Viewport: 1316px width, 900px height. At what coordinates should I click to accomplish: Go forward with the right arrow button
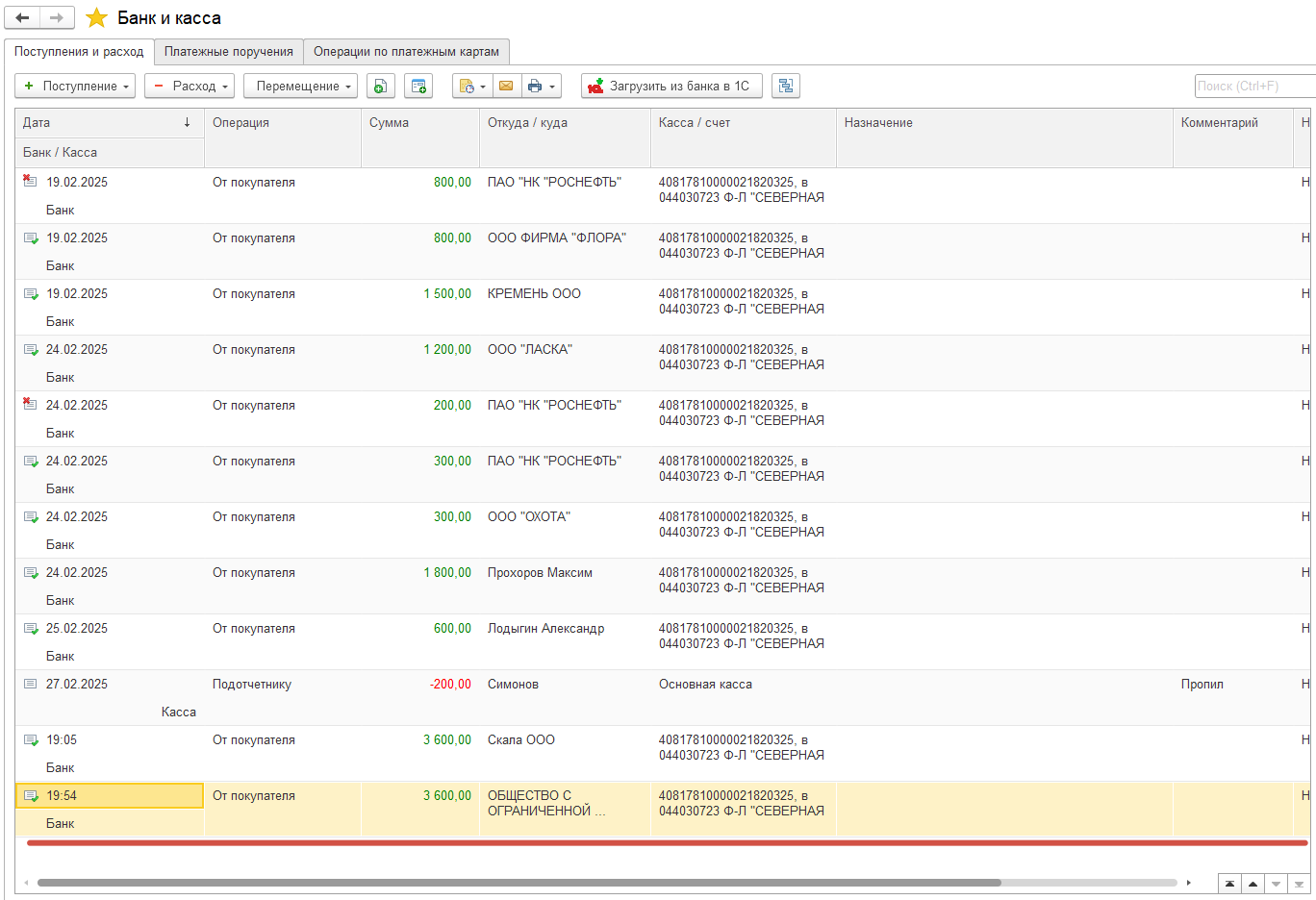click(x=57, y=17)
